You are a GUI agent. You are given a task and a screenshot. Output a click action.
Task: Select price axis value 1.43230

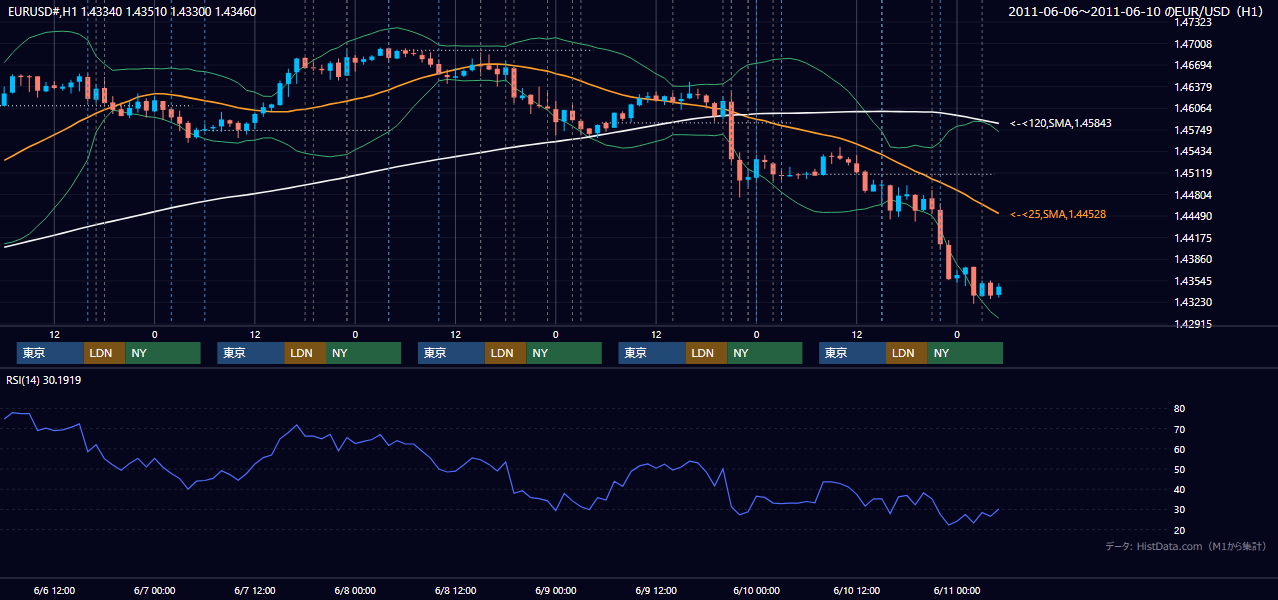[1193, 302]
